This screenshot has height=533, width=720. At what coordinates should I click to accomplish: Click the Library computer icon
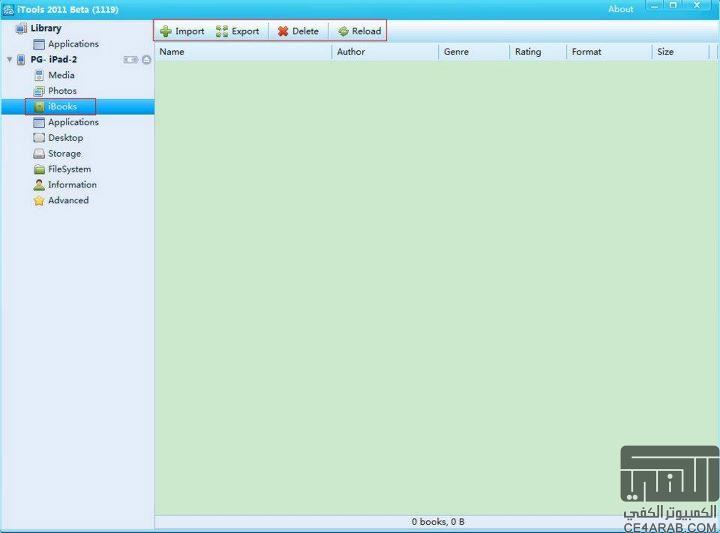21,28
